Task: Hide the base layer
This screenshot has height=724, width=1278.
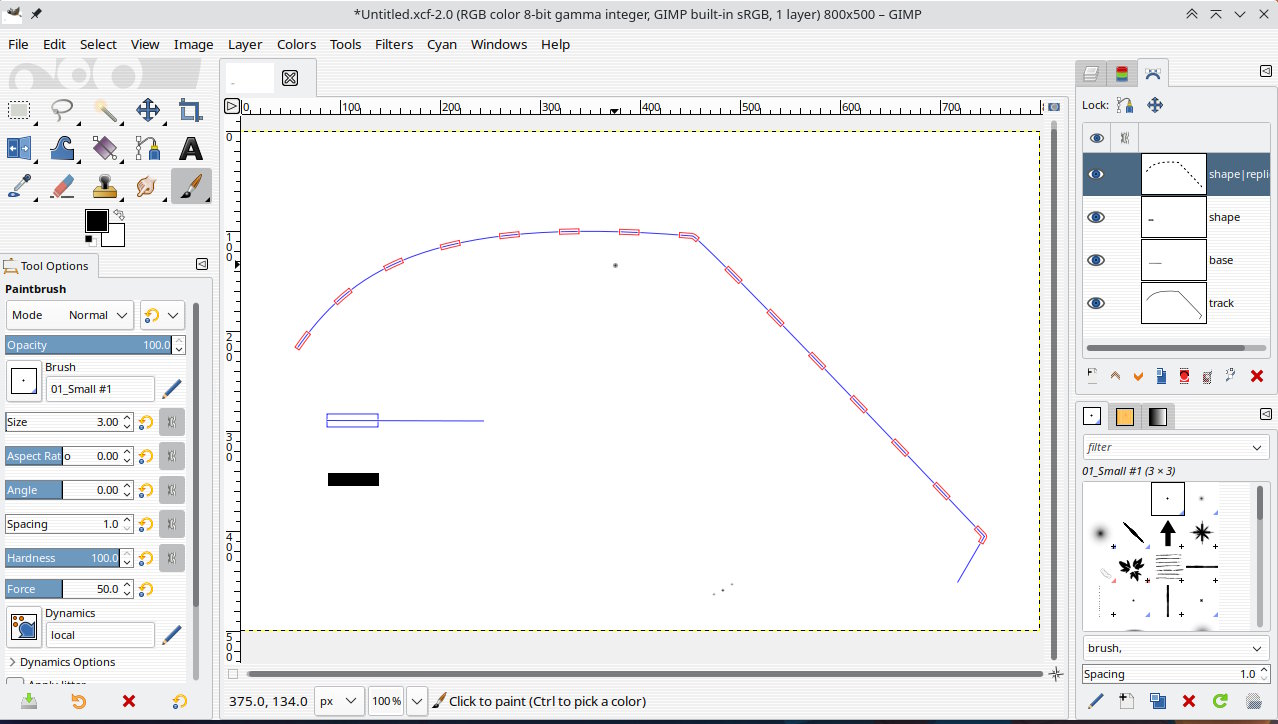Action: point(1096,260)
